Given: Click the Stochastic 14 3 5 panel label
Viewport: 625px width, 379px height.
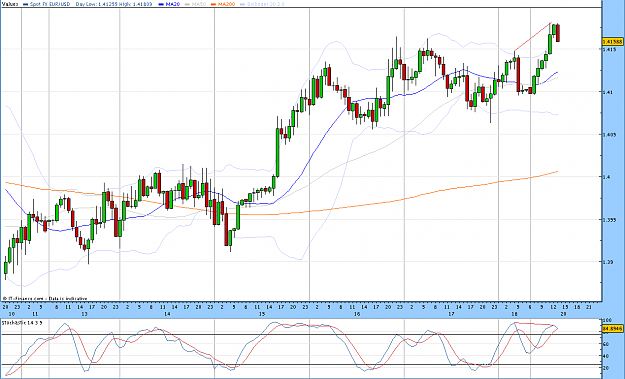Looking at the screenshot, I should [22, 323].
